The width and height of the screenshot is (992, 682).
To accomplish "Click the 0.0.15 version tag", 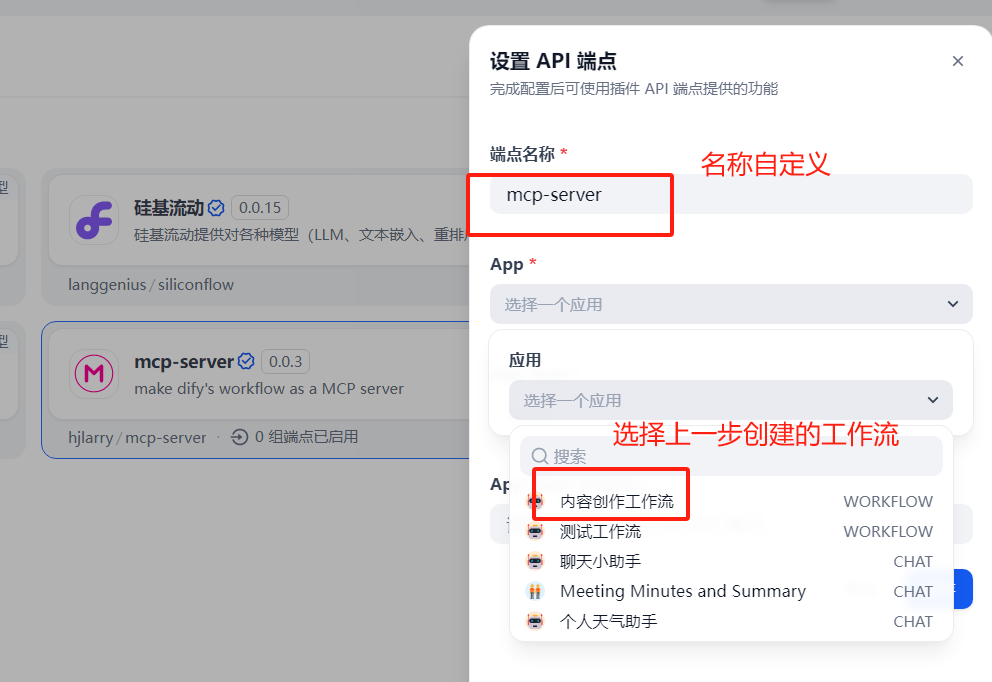I will click(260, 208).
